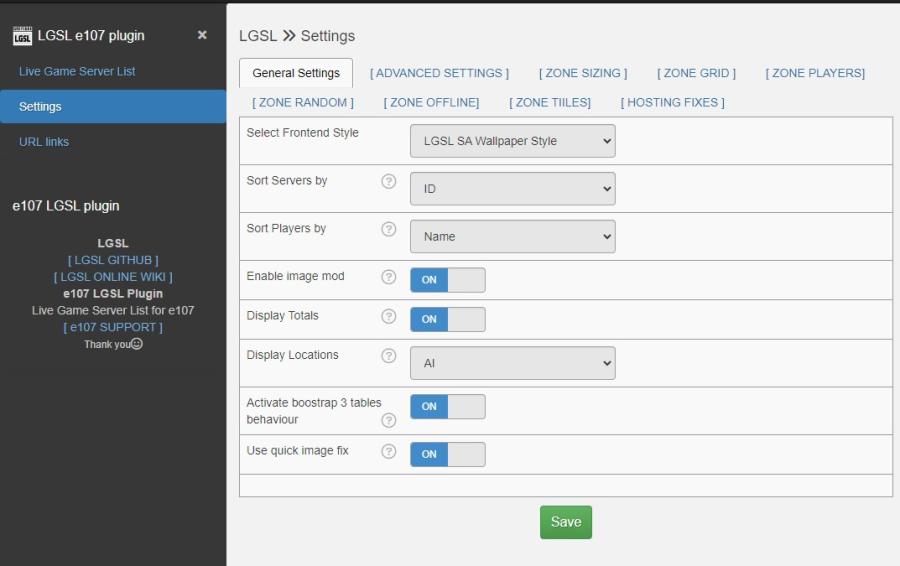The width and height of the screenshot is (900, 566).
Task: Open the e107 SUPPORT link
Action: tap(113, 327)
